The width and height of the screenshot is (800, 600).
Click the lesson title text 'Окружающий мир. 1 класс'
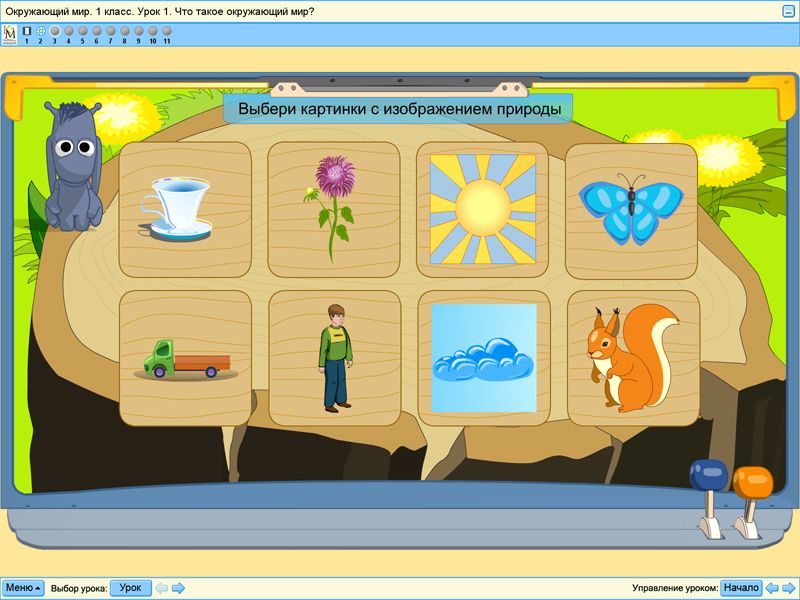[69, 11]
